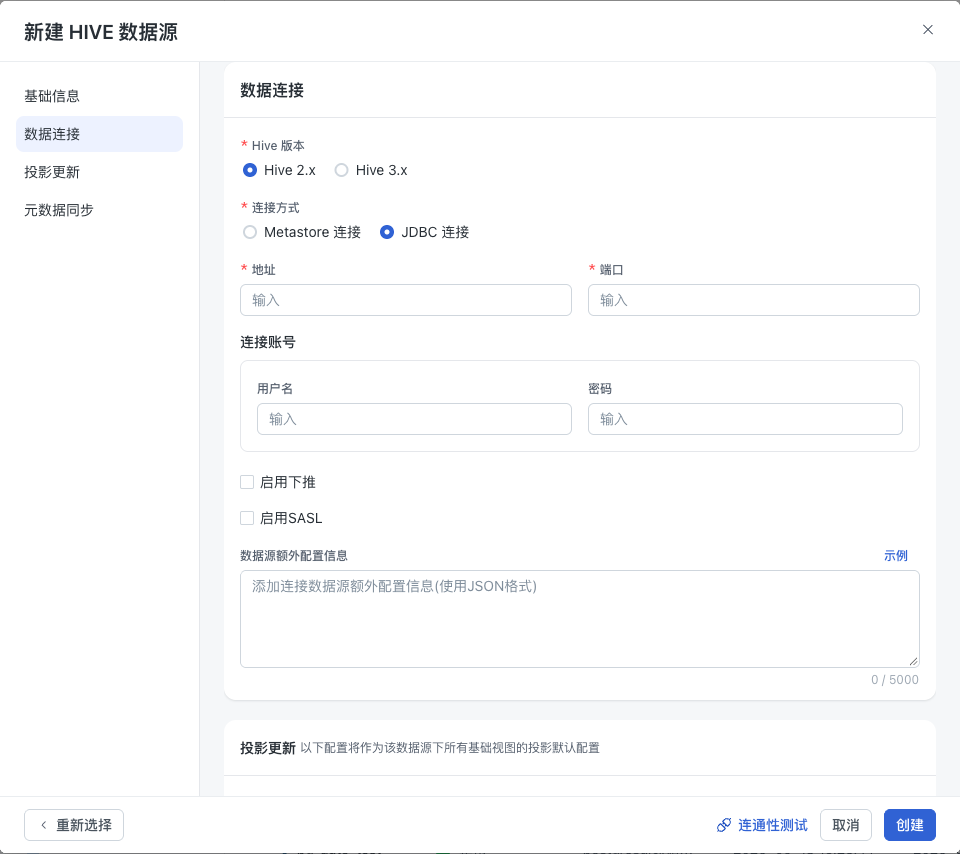This screenshot has height=854, width=960.
Task: Select 数据连接 in the sidebar
Action: [99, 134]
